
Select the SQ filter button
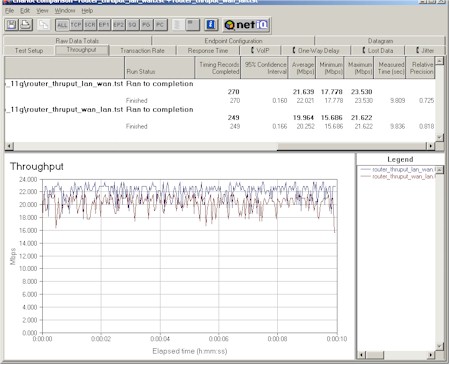click(132, 25)
